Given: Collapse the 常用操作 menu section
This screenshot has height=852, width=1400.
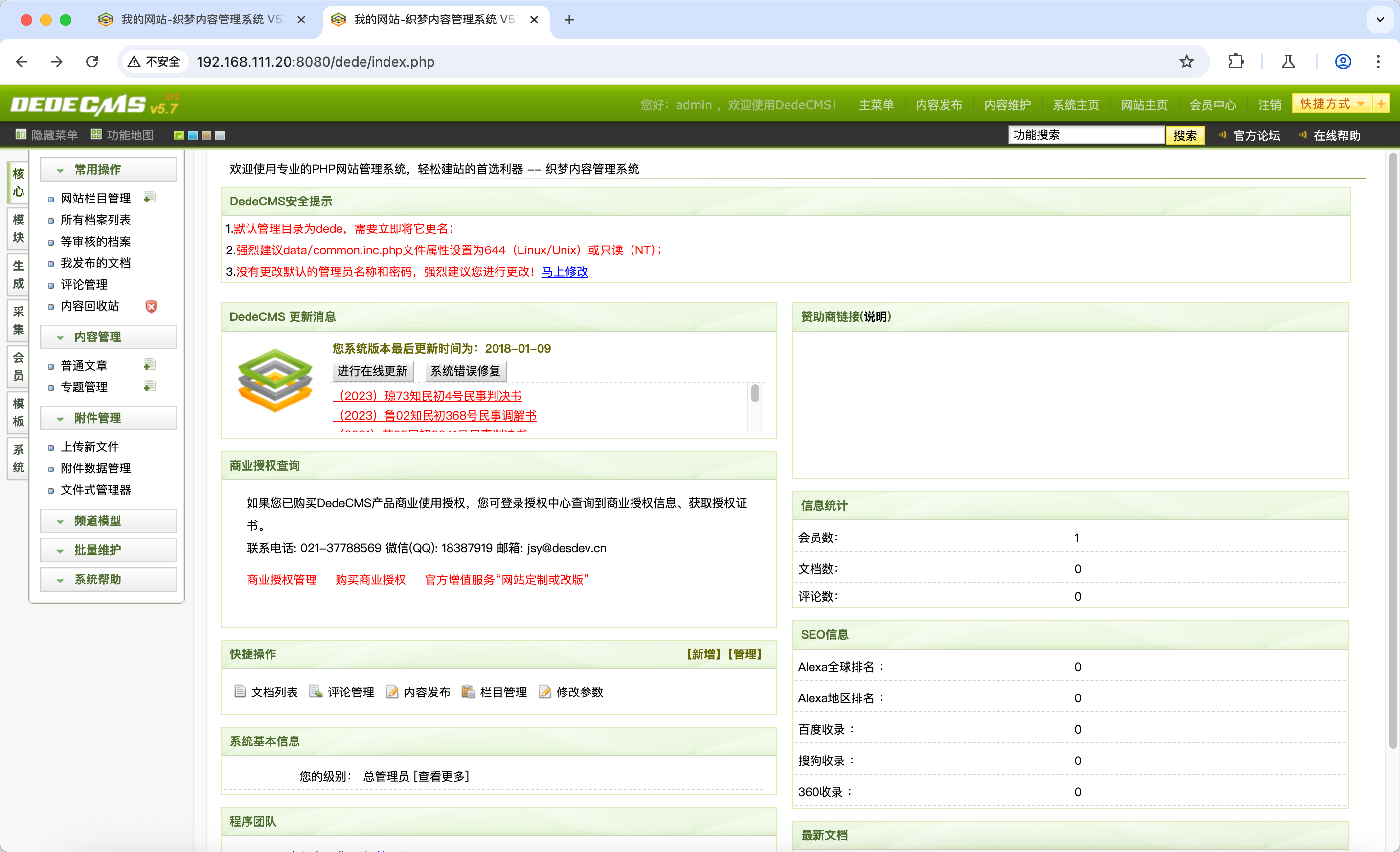Looking at the screenshot, I should pyautogui.click(x=98, y=169).
